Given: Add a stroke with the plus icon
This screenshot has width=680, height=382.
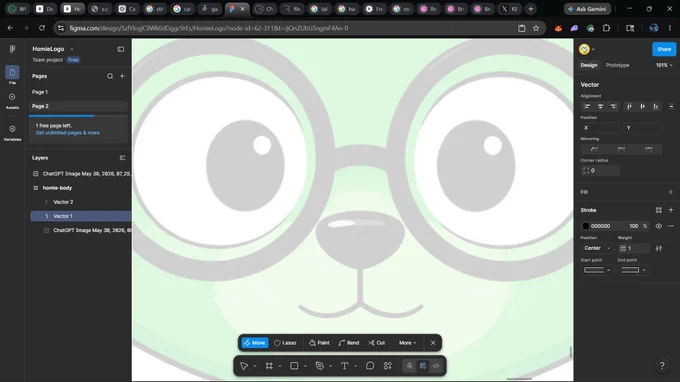Looking at the screenshot, I should [x=671, y=210].
